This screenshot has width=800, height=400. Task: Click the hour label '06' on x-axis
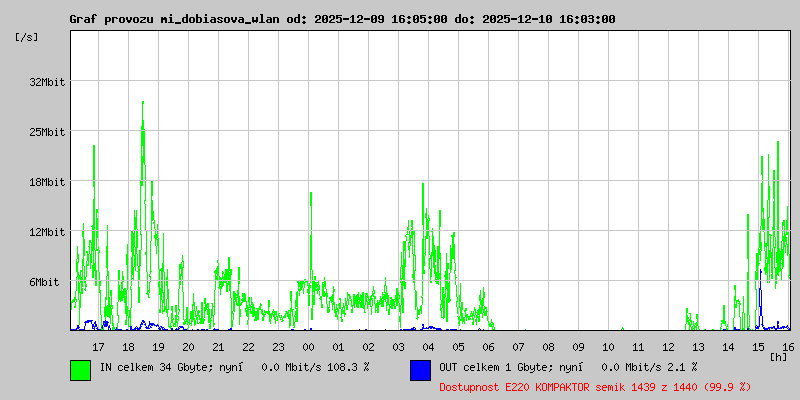pos(488,347)
